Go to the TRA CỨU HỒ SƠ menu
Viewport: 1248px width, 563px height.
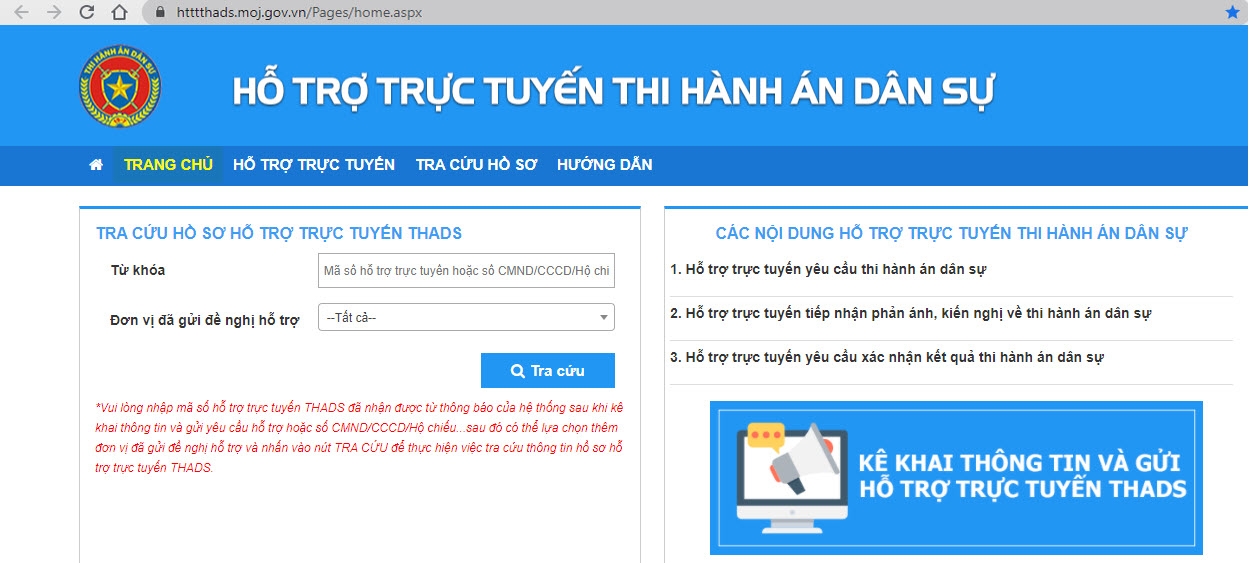(x=476, y=165)
